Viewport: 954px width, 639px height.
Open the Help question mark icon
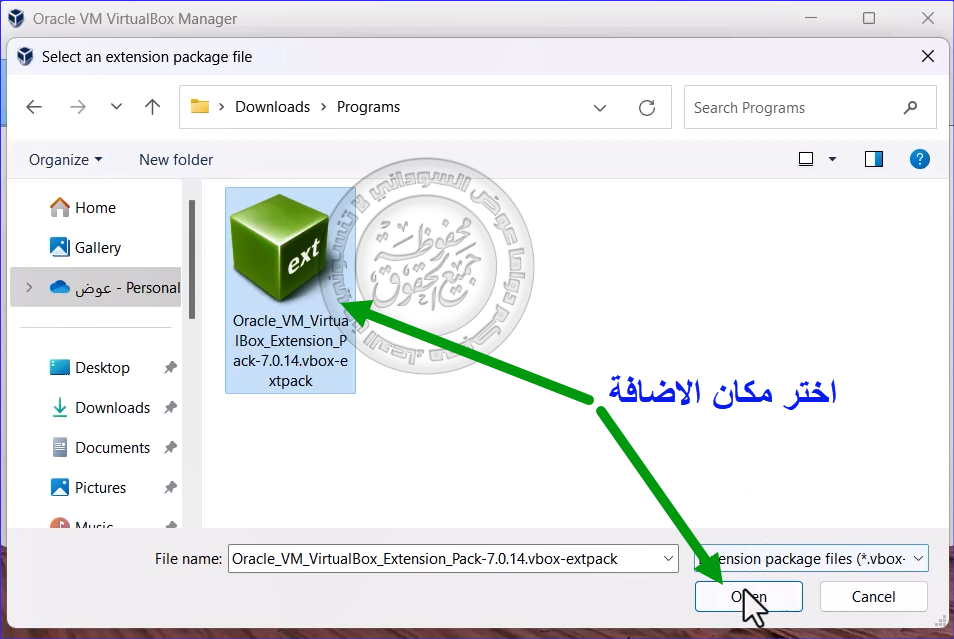point(920,159)
